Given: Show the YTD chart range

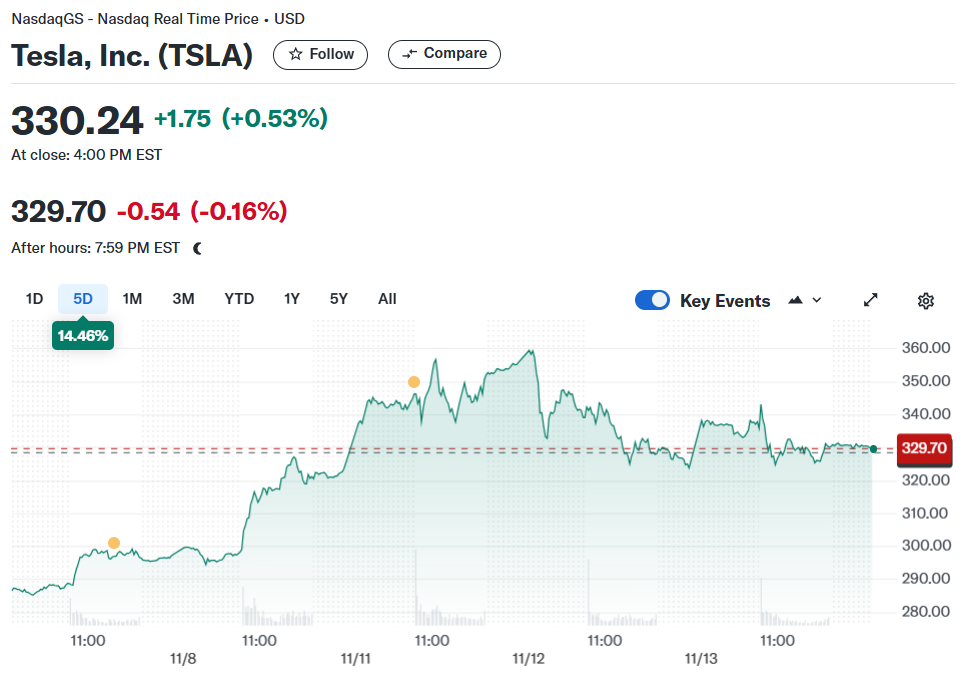Looking at the screenshot, I should click(239, 299).
